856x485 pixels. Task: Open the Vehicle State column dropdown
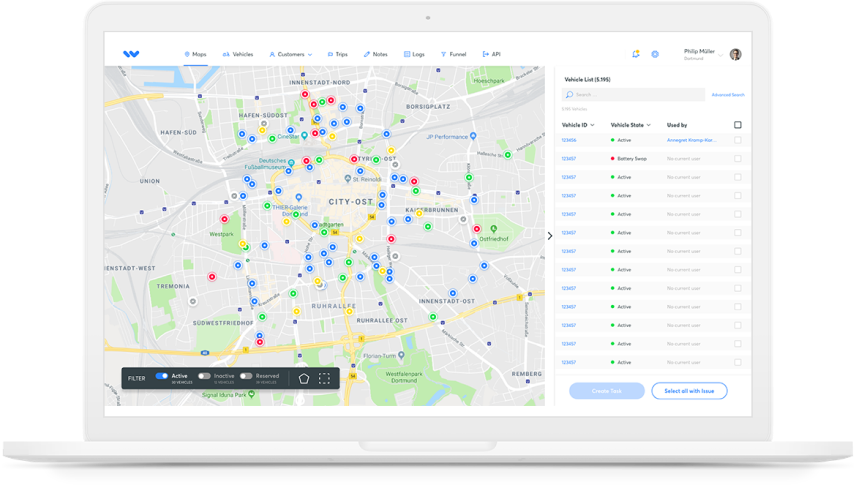[649, 125]
